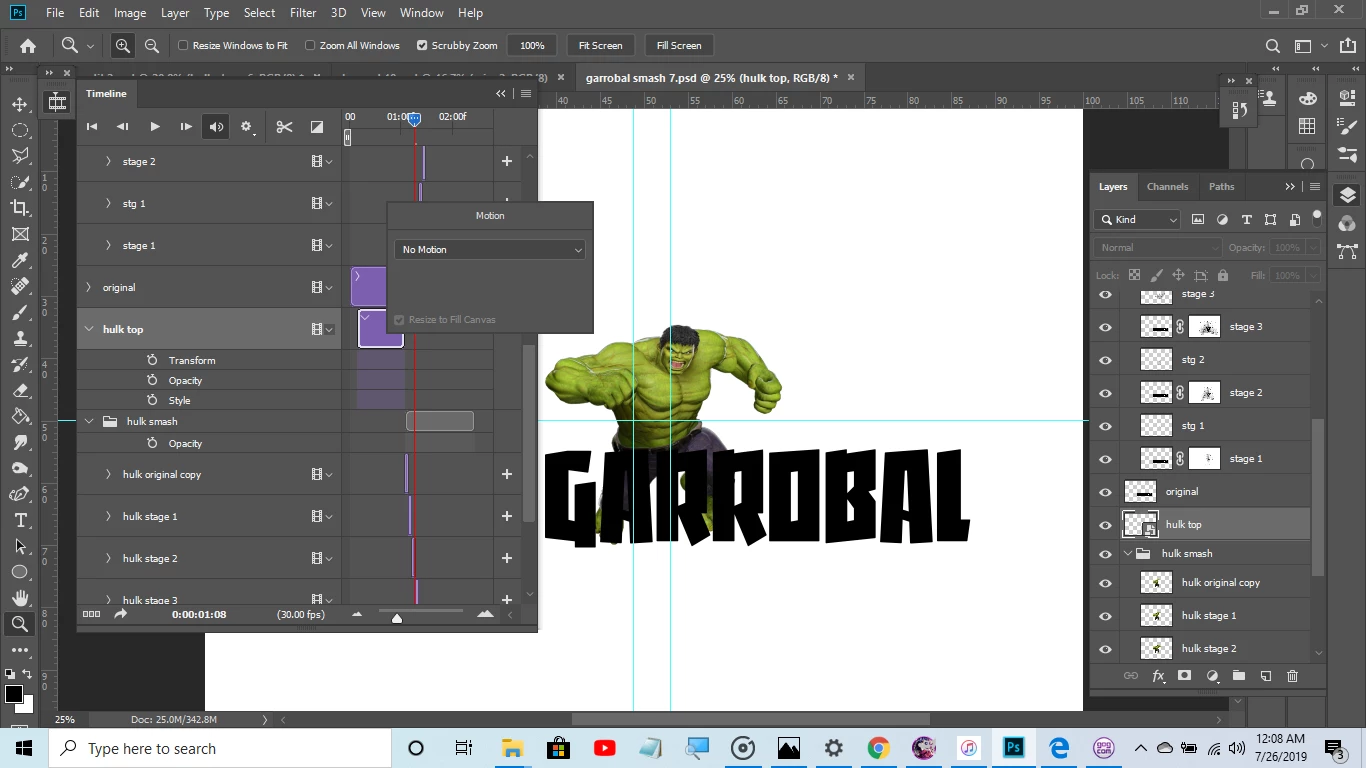The image size is (1366, 768).
Task: Filter layers by type (T) icon
Action: pos(1246,219)
